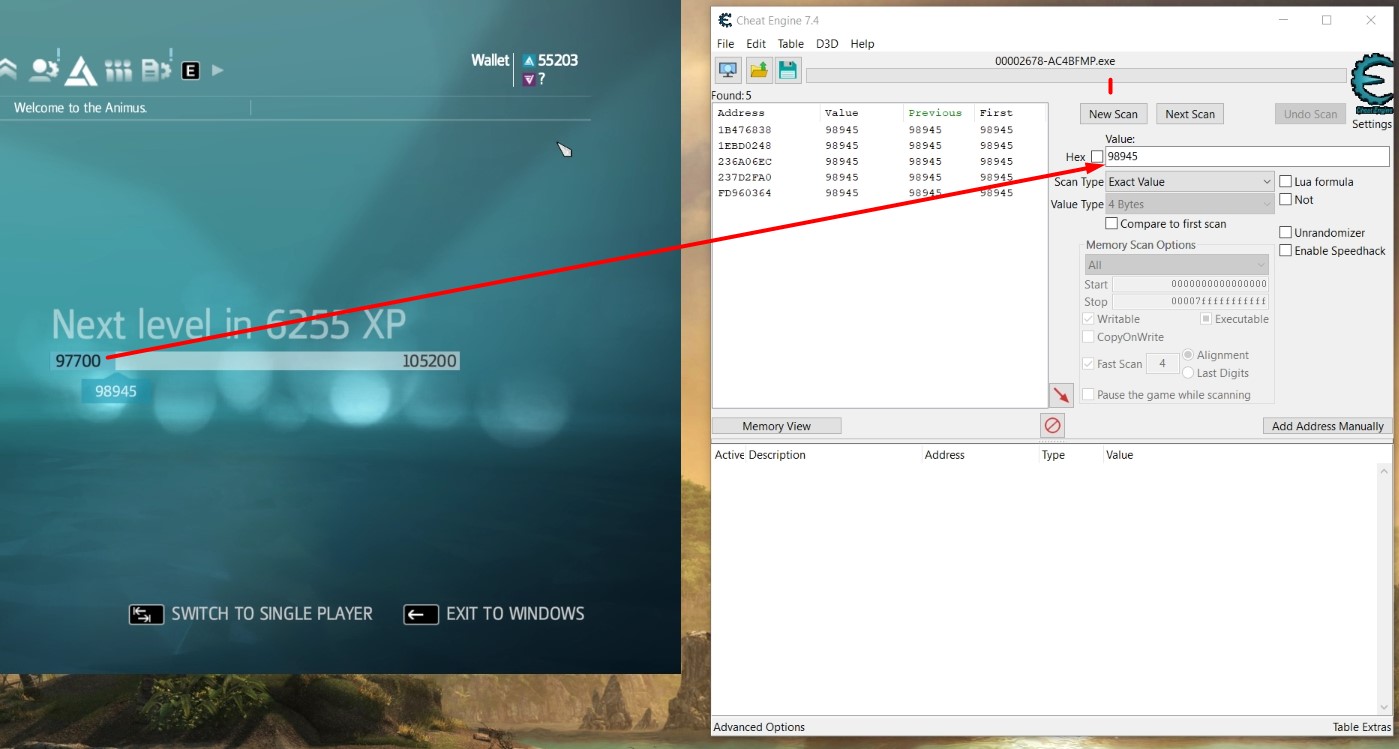Click the save floppy disk icon
The image size is (1399, 749).
(788, 69)
